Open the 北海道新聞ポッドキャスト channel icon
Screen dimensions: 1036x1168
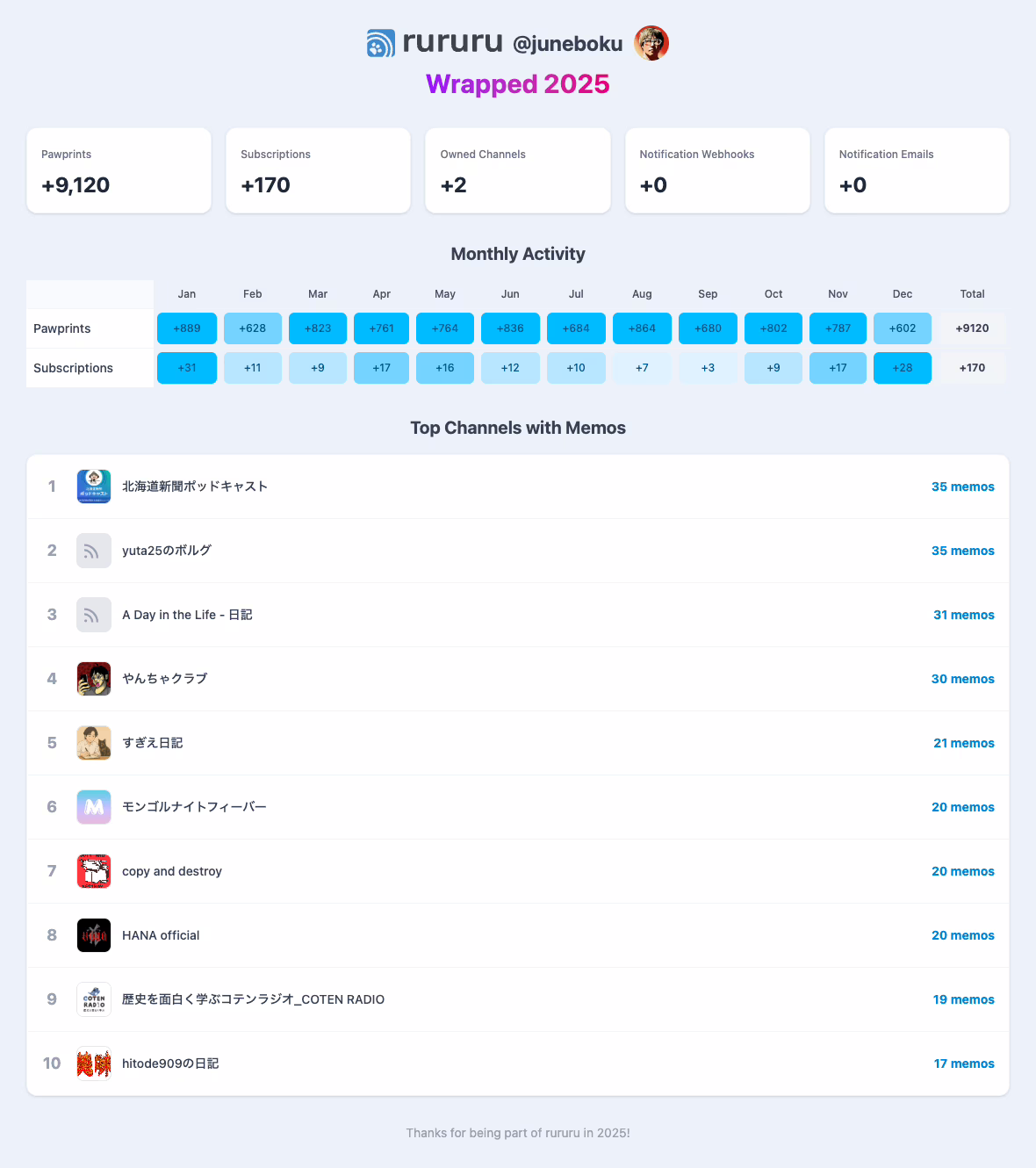[x=94, y=487]
